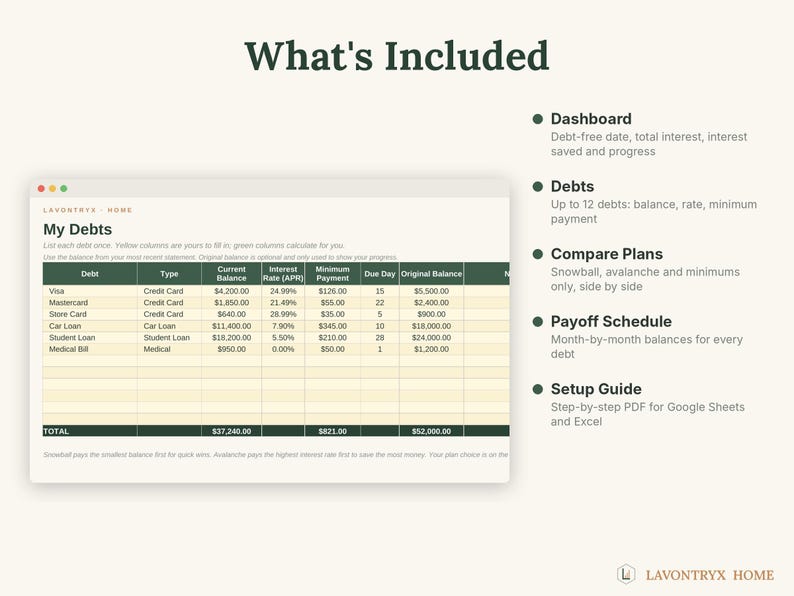
Task: Click the 'Compare Plans' feature heading
Action: [x=607, y=254]
